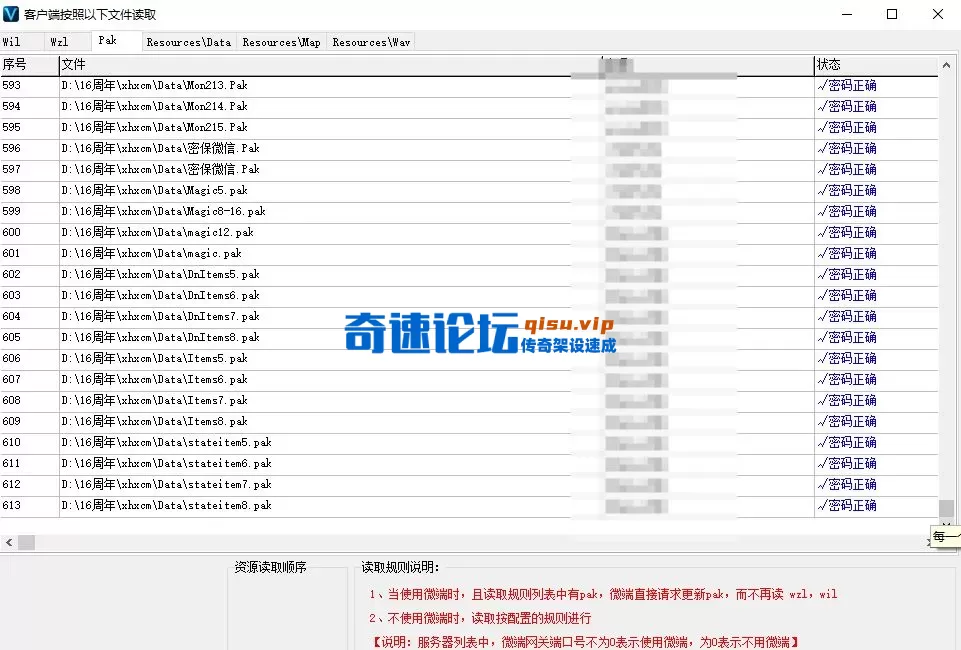Image resolution: width=961 pixels, height=650 pixels.
Task: Click the horizontal scrollbar track
Action: 470,541
